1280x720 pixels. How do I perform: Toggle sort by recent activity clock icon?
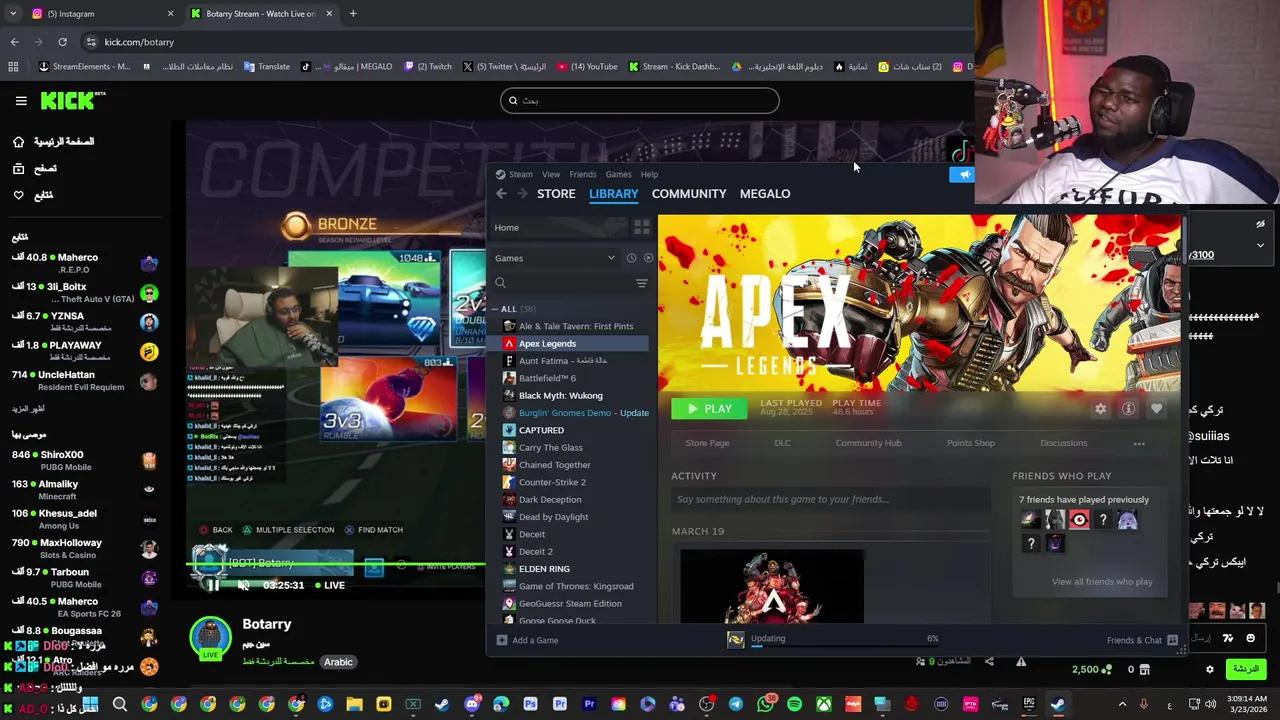[x=631, y=258]
